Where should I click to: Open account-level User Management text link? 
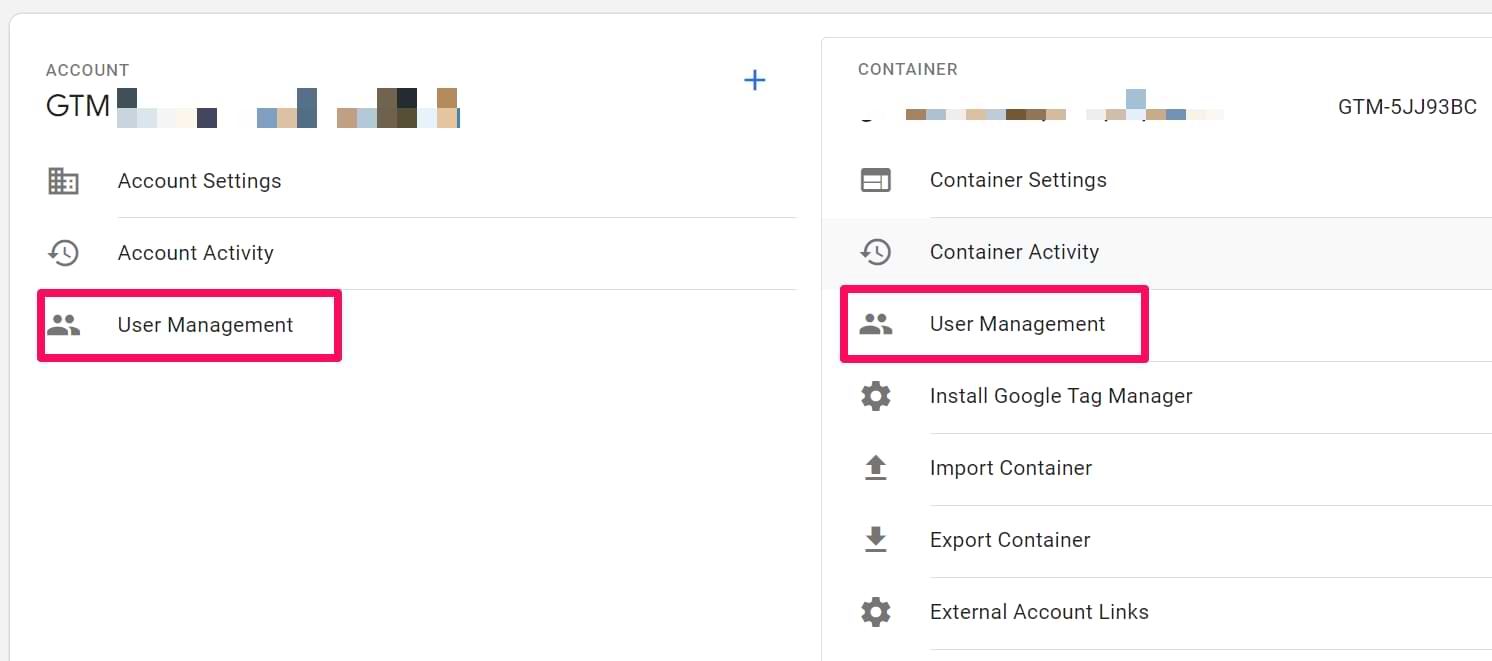coord(205,325)
